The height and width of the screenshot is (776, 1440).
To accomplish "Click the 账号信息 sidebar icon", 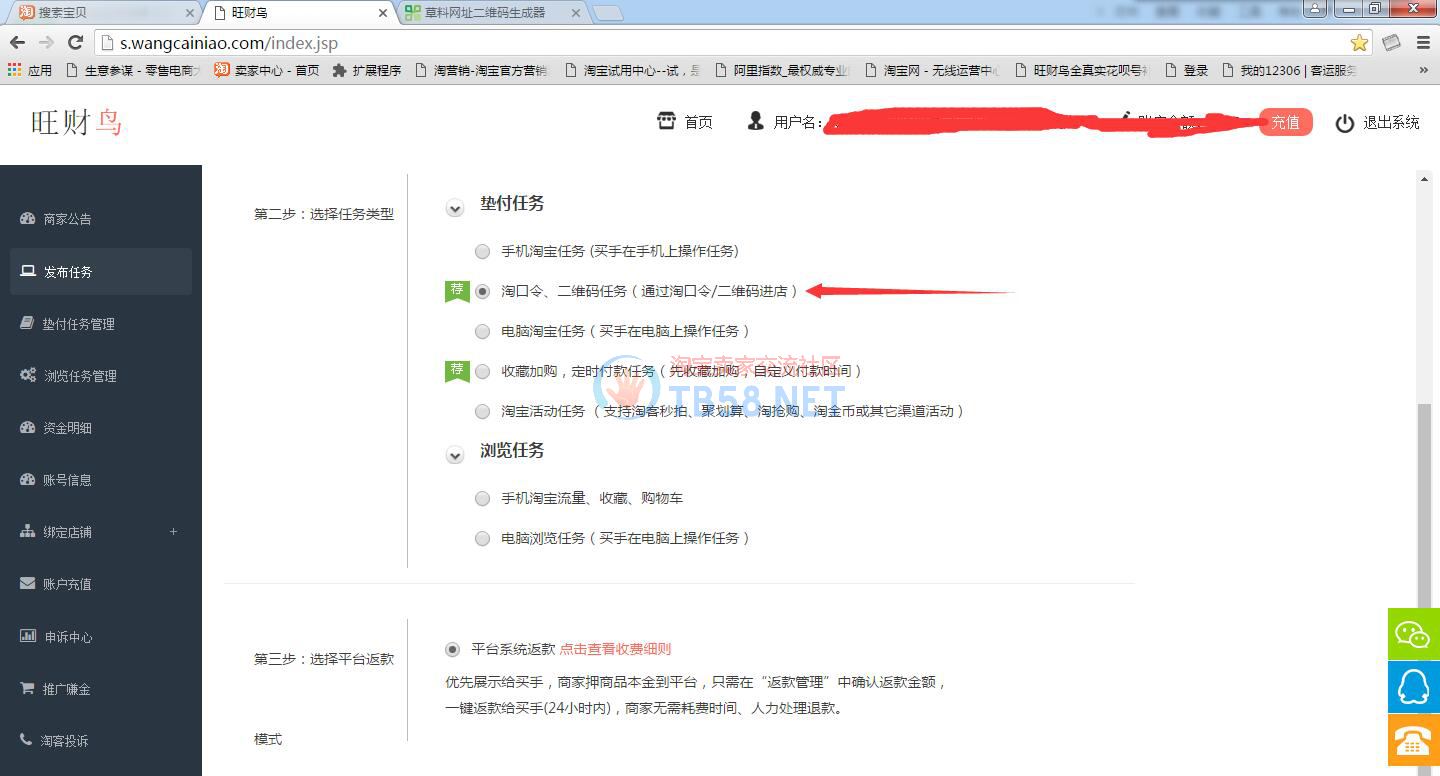I will 27,479.
